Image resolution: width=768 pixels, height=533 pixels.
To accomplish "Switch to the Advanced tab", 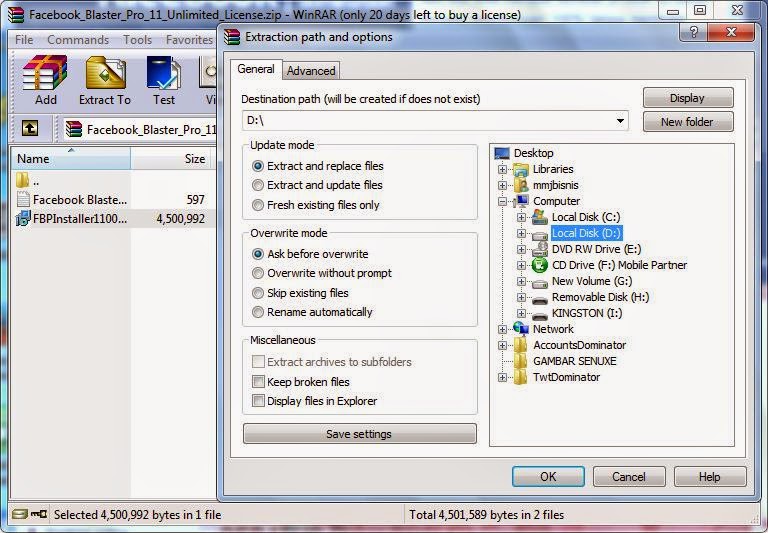I will pyautogui.click(x=311, y=71).
